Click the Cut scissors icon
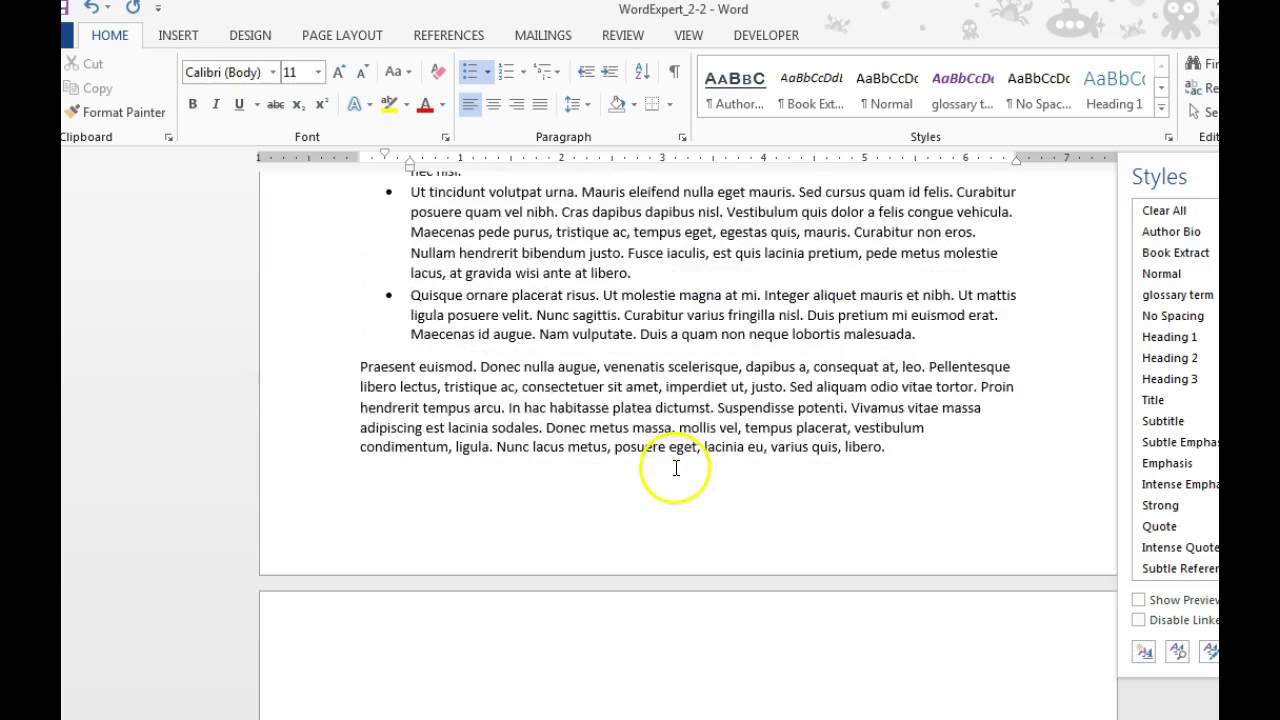The image size is (1280, 720). coord(71,64)
